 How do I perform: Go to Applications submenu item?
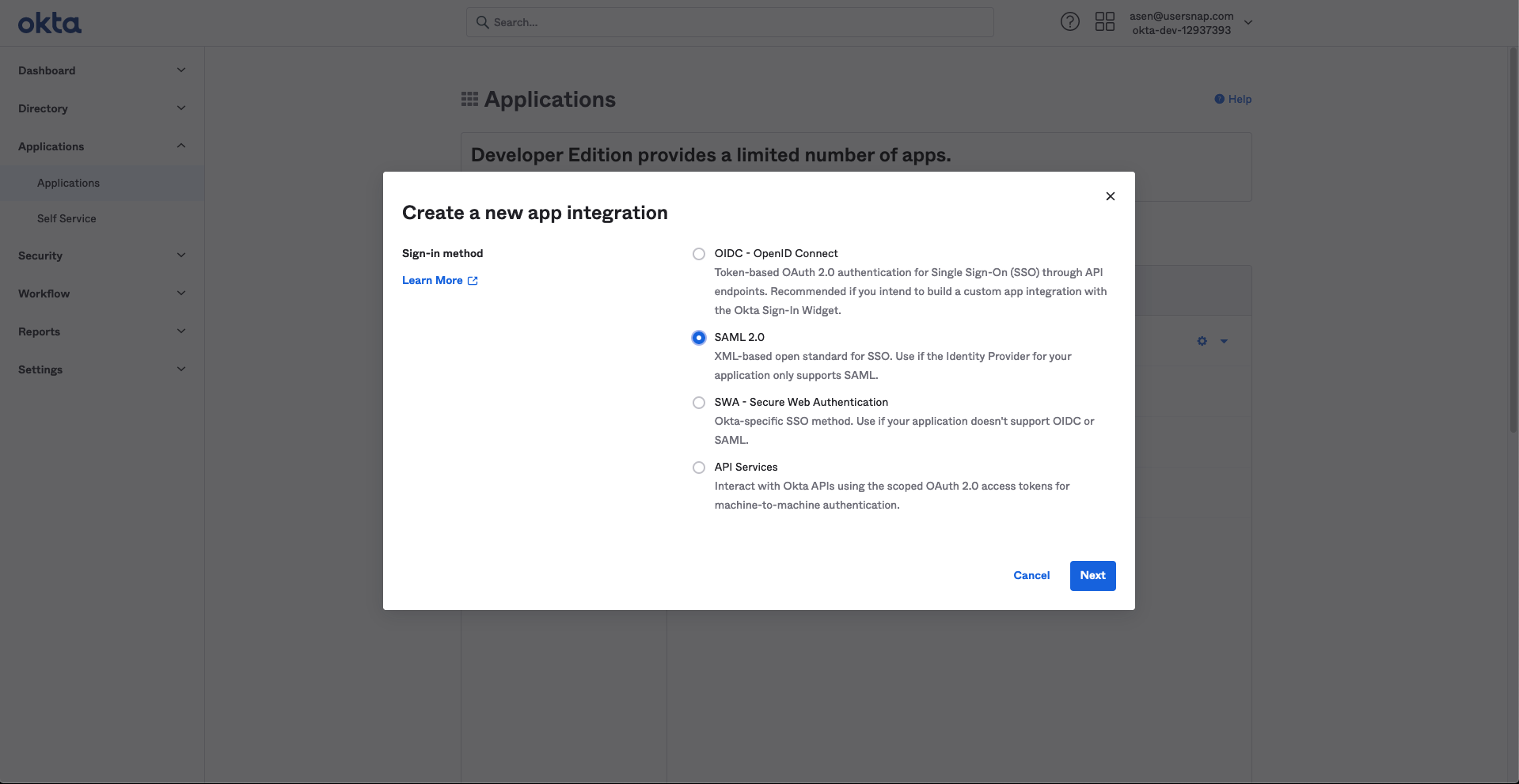102,183
